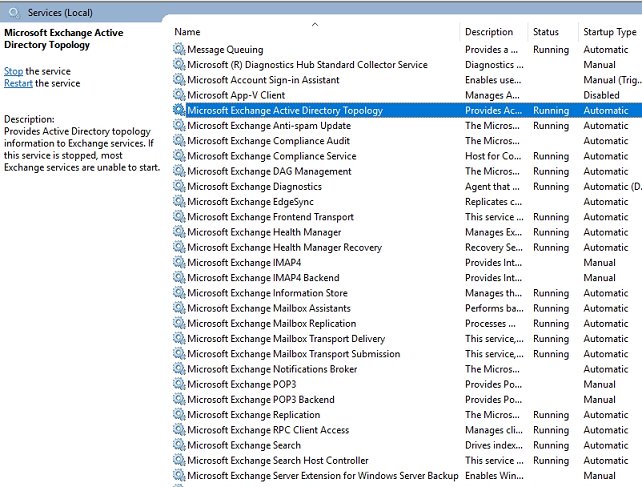Click Stop the service link
The width and height of the screenshot is (642, 487).
click(14, 71)
